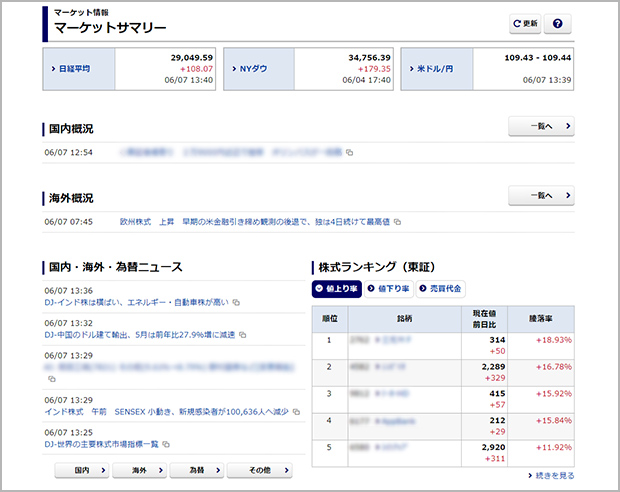The height and width of the screenshot is (492, 620).
Task: Click the 34,756.39 NY Dow value
Action: [369, 58]
